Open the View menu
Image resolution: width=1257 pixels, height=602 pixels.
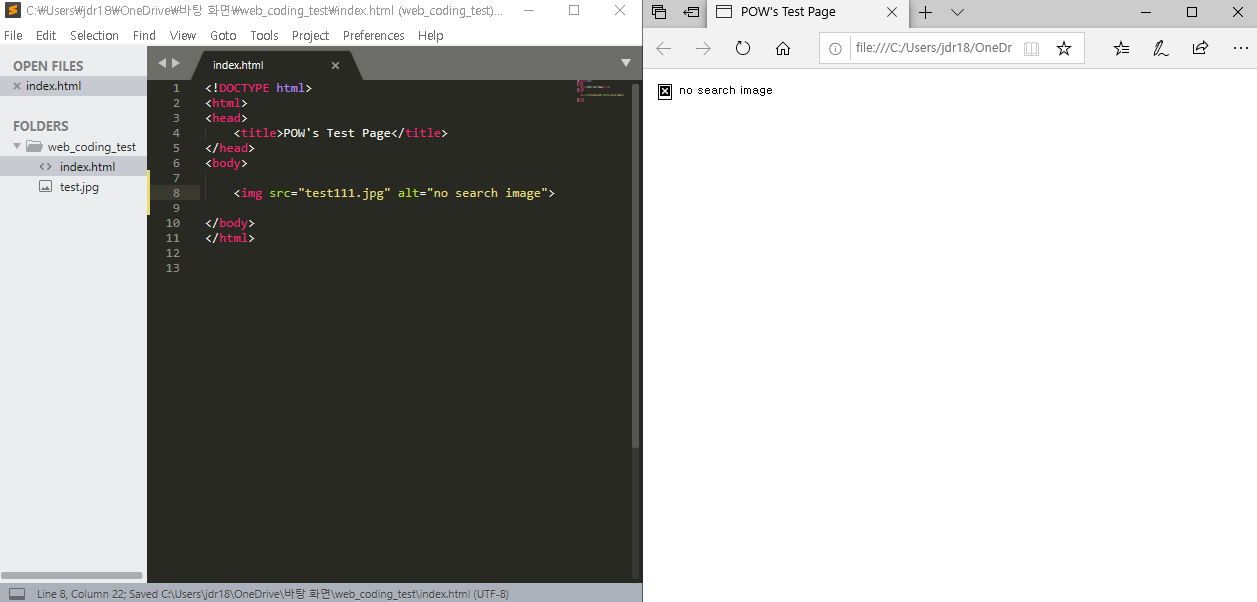pyautogui.click(x=183, y=35)
